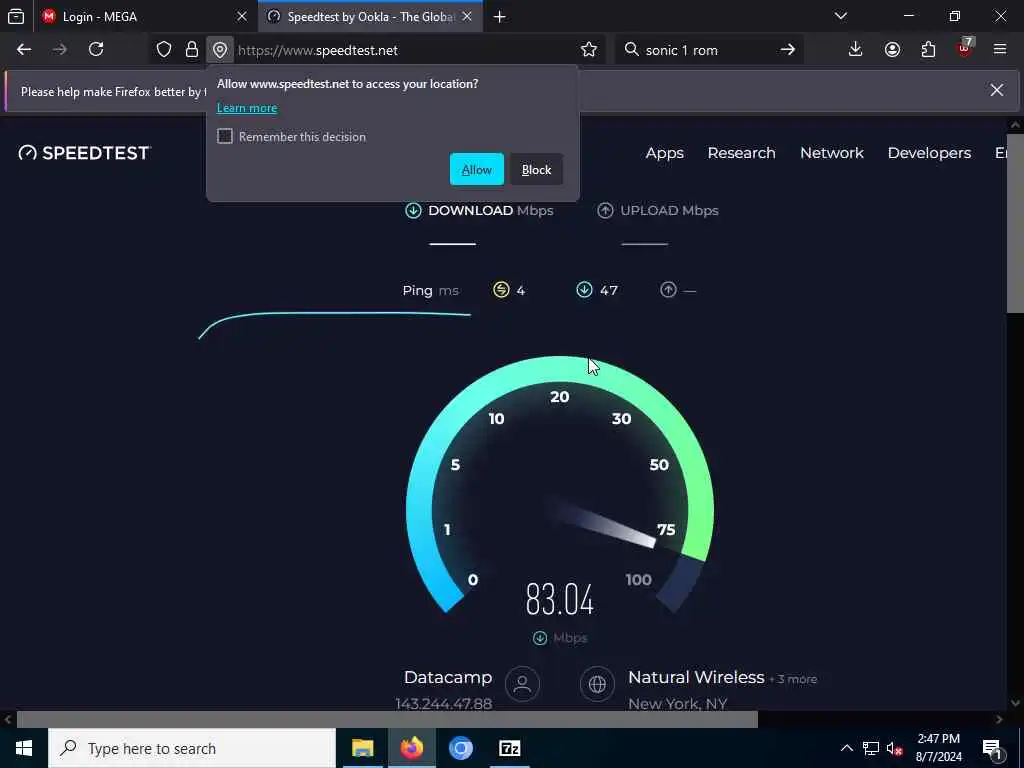Image resolution: width=1024 pixels, height=768 pixels.
Task: Click the + 3 more servers text
Action: click(793, 679)
